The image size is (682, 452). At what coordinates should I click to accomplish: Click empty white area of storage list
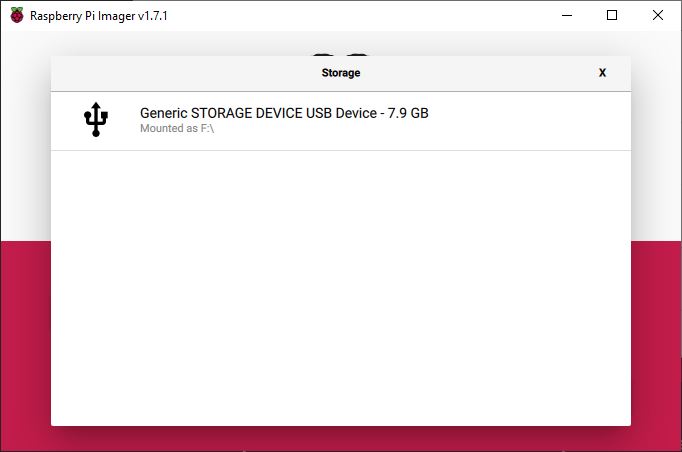[341, 287]
